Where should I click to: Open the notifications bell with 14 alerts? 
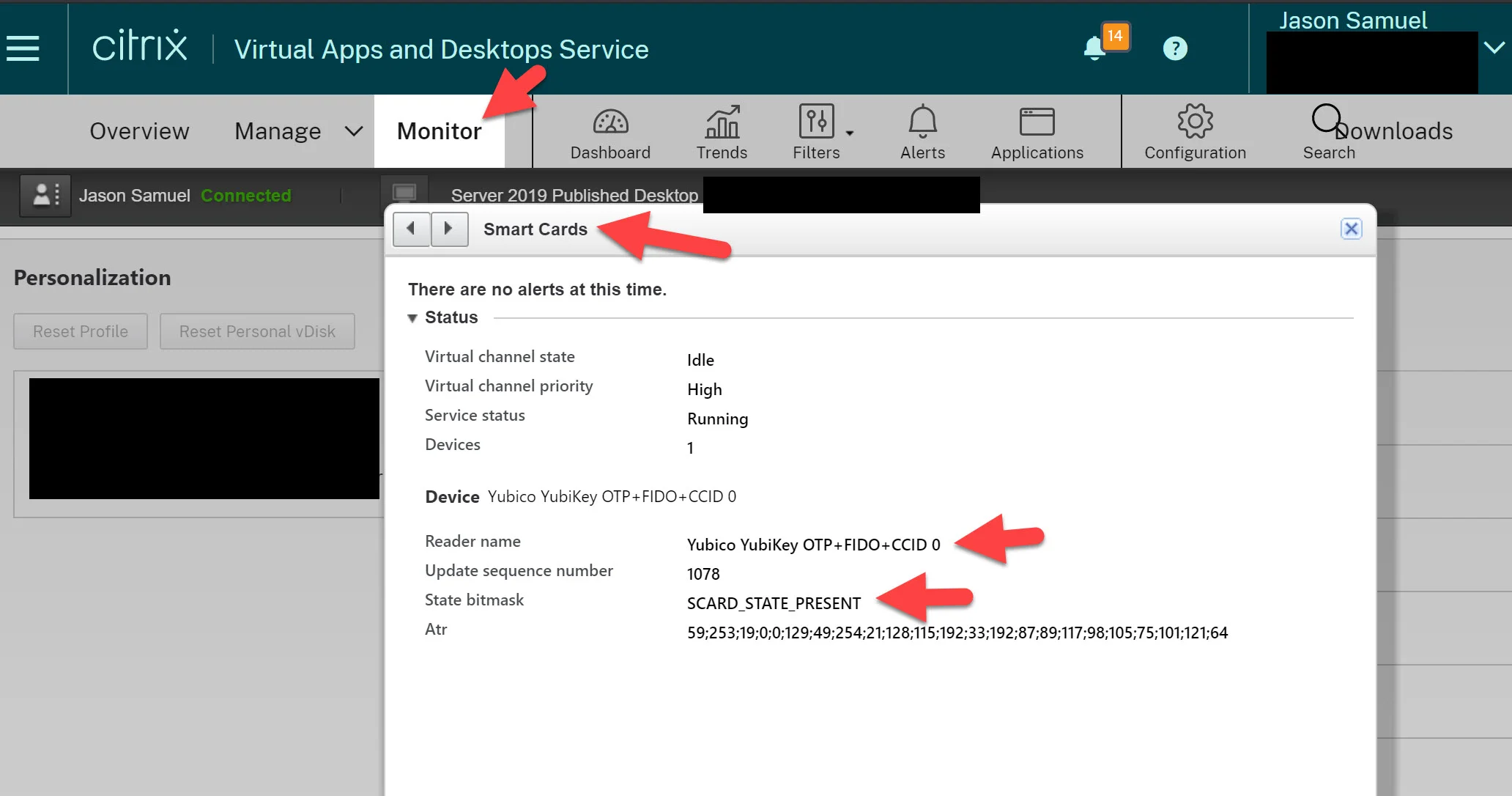point(1094,48)
